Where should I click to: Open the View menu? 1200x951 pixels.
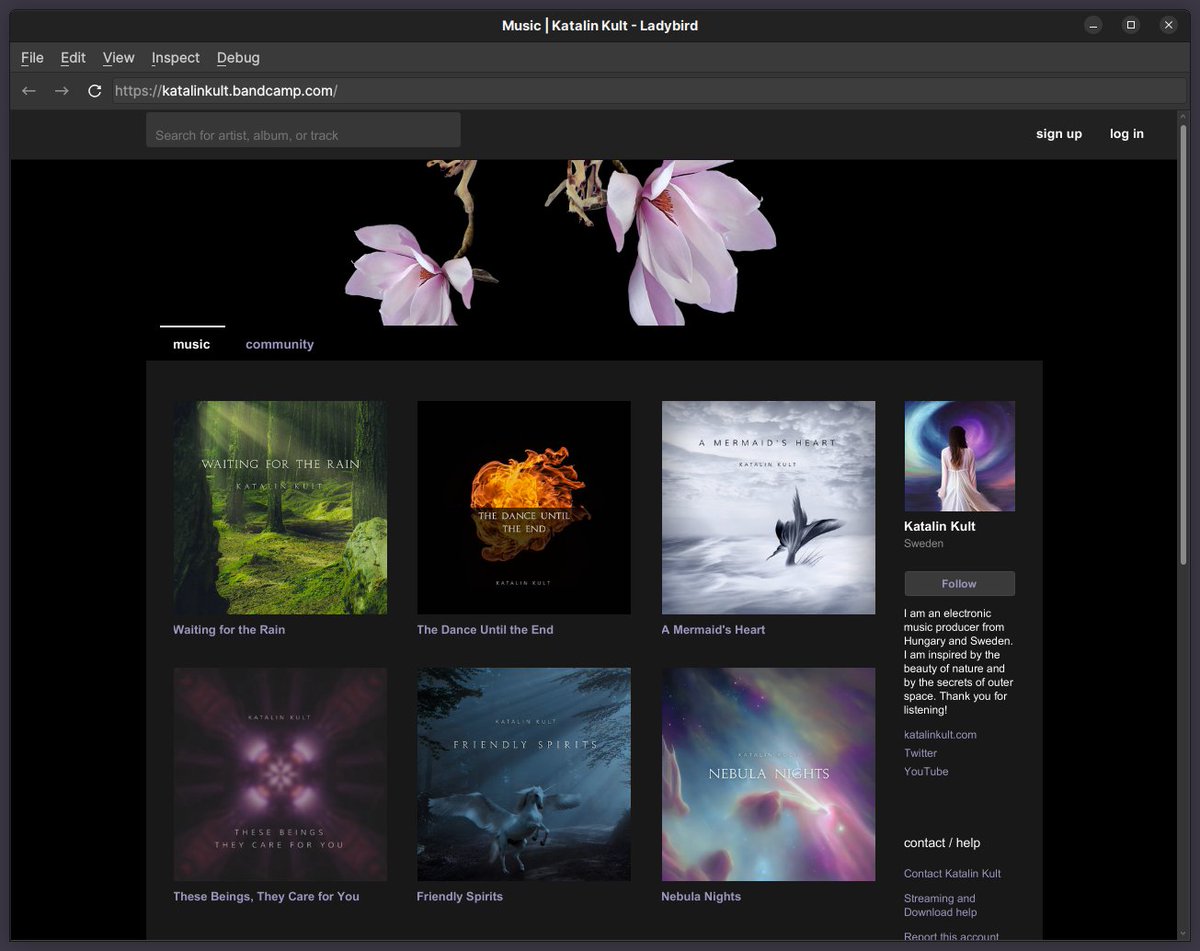(118, 58)
